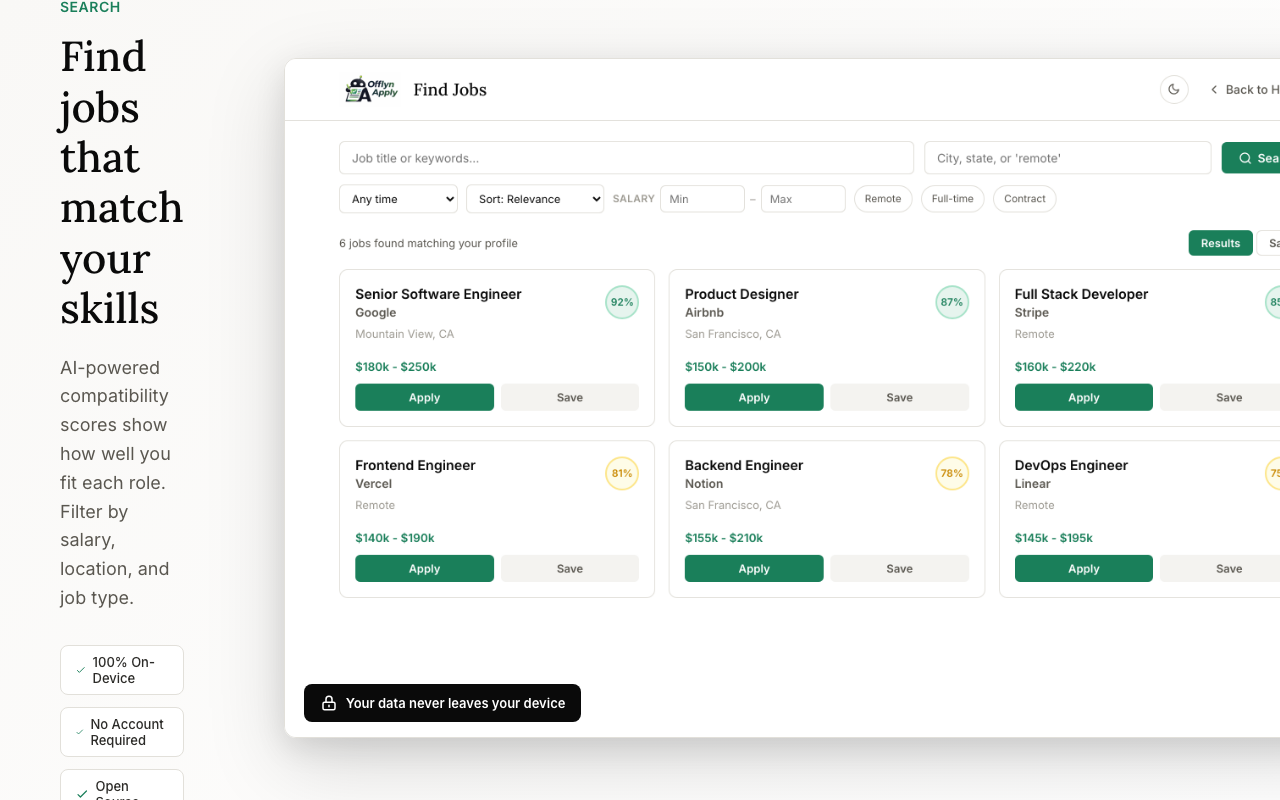Viewport: 1280px width, 800px height.
Task: Click the No Account Required badge
Action: pyautogui.click(x=122, y=732)
